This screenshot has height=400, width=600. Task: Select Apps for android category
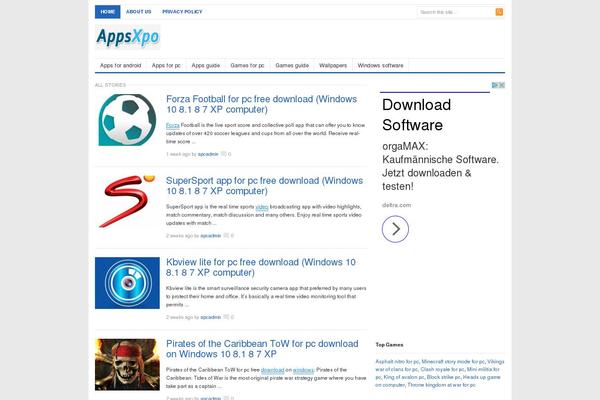point(121,65)
